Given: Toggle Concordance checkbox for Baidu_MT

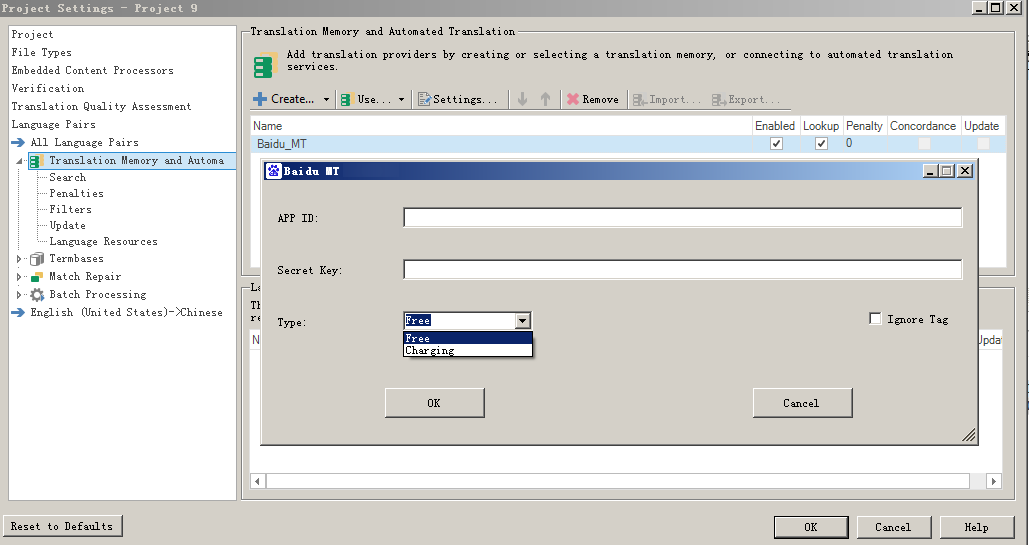Looking at the screenshot, I should pyautogui.click(x=924, y=143).
